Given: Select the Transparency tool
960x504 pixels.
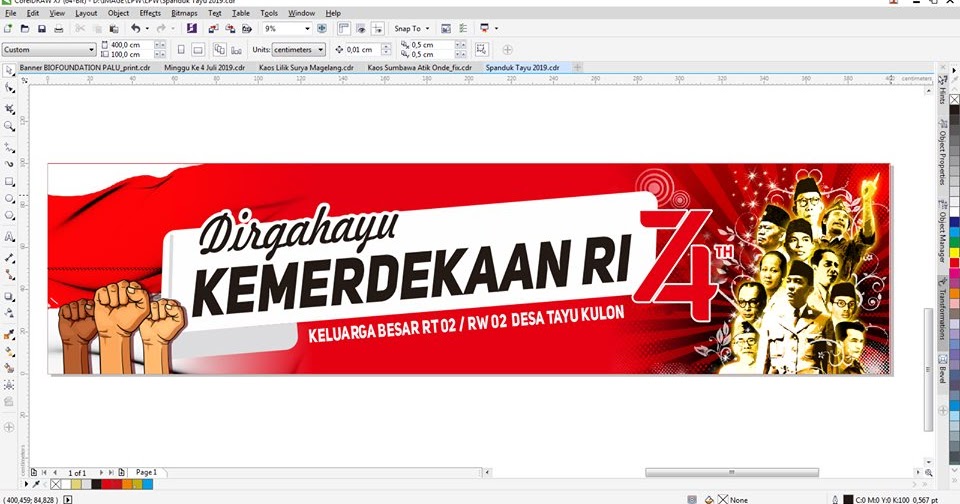Looking at the screenshot, I should [9, 313].
